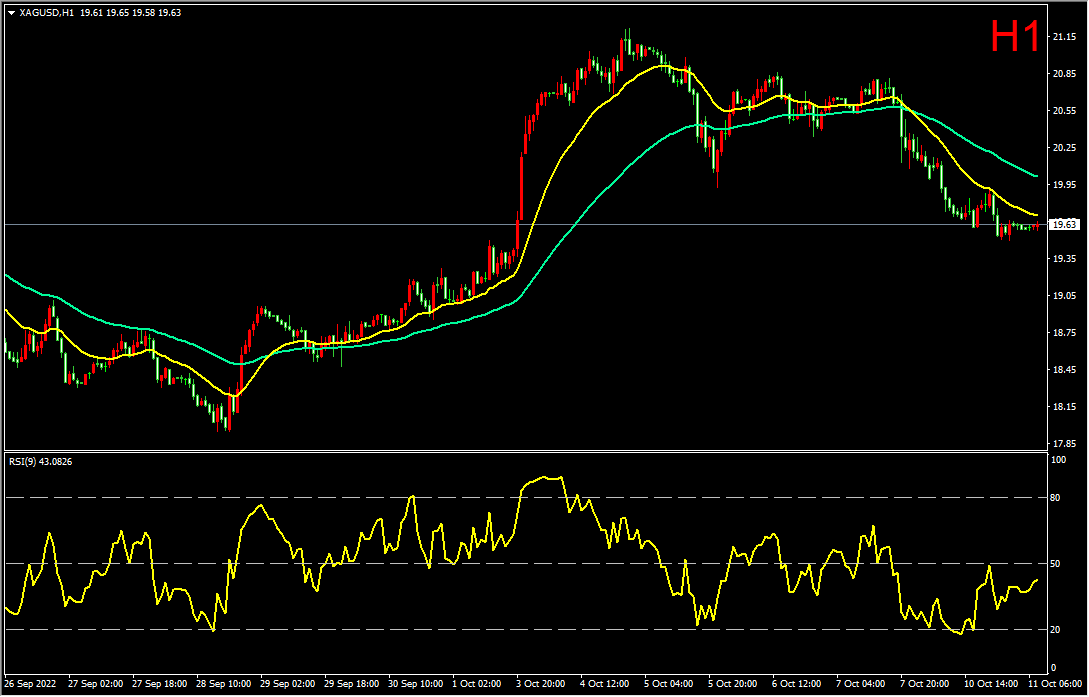Click the 4 Oct 12:00 time label
This screenshot has height=697, width=1089.
click(x=604, y=684)
